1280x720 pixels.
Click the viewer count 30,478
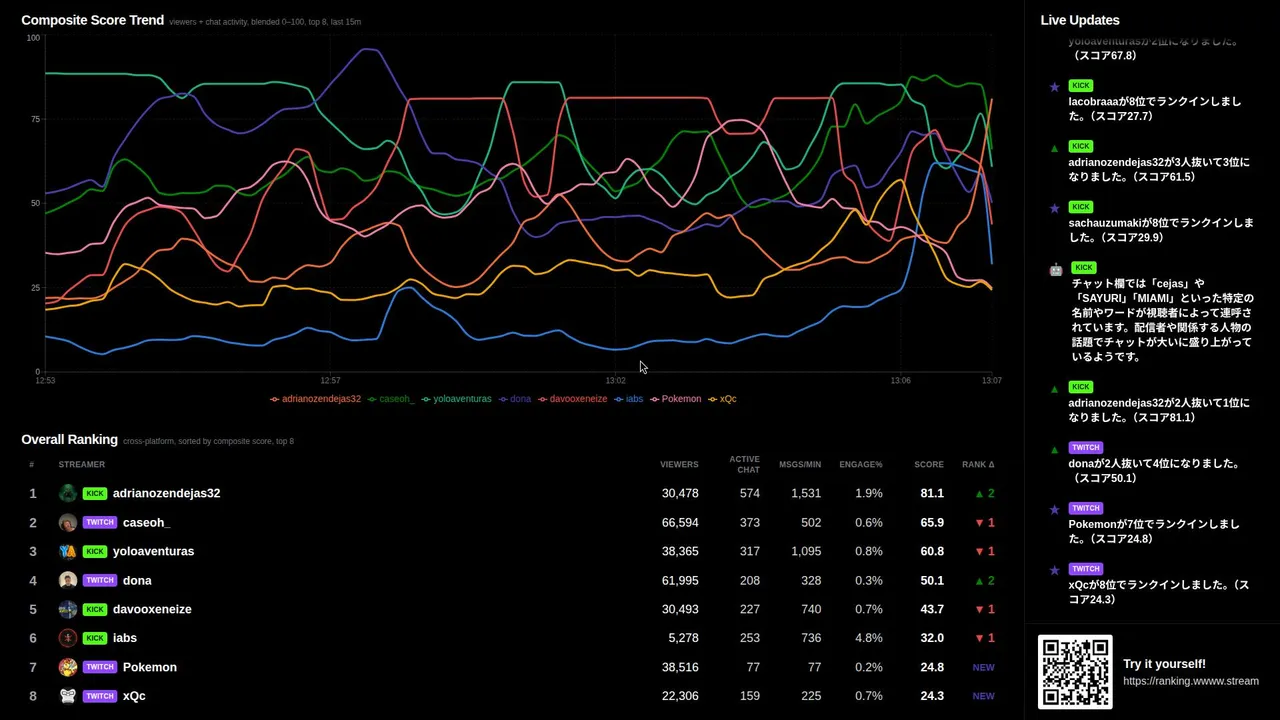coord(680,493)
